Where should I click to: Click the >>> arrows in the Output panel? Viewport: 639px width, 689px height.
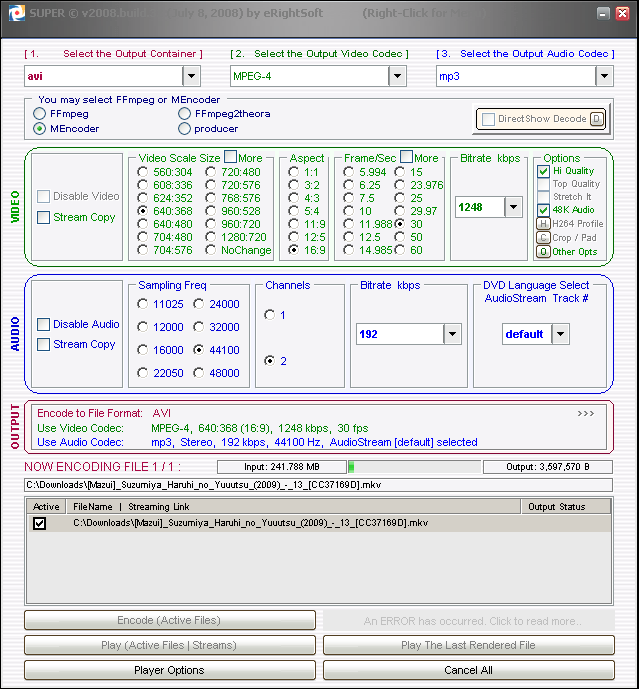[x=585, y=413]
